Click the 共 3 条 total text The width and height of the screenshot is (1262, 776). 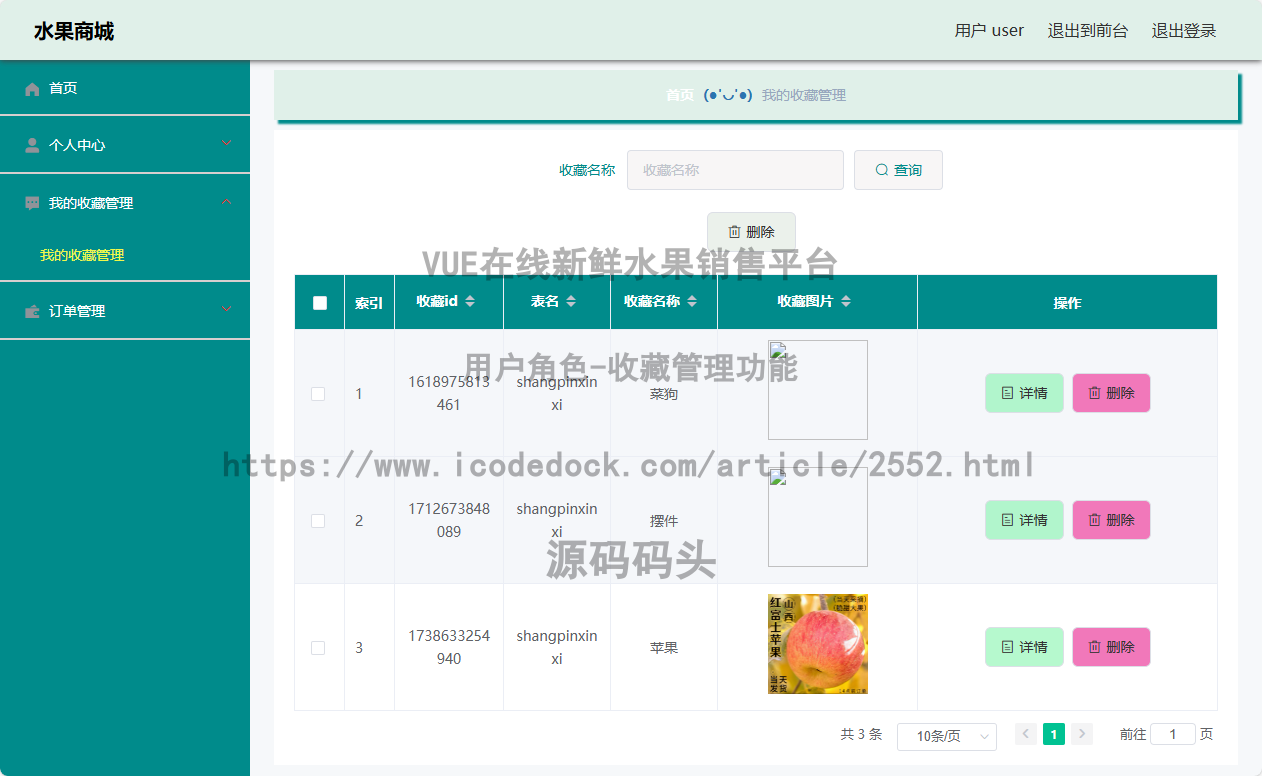point(861,734)
